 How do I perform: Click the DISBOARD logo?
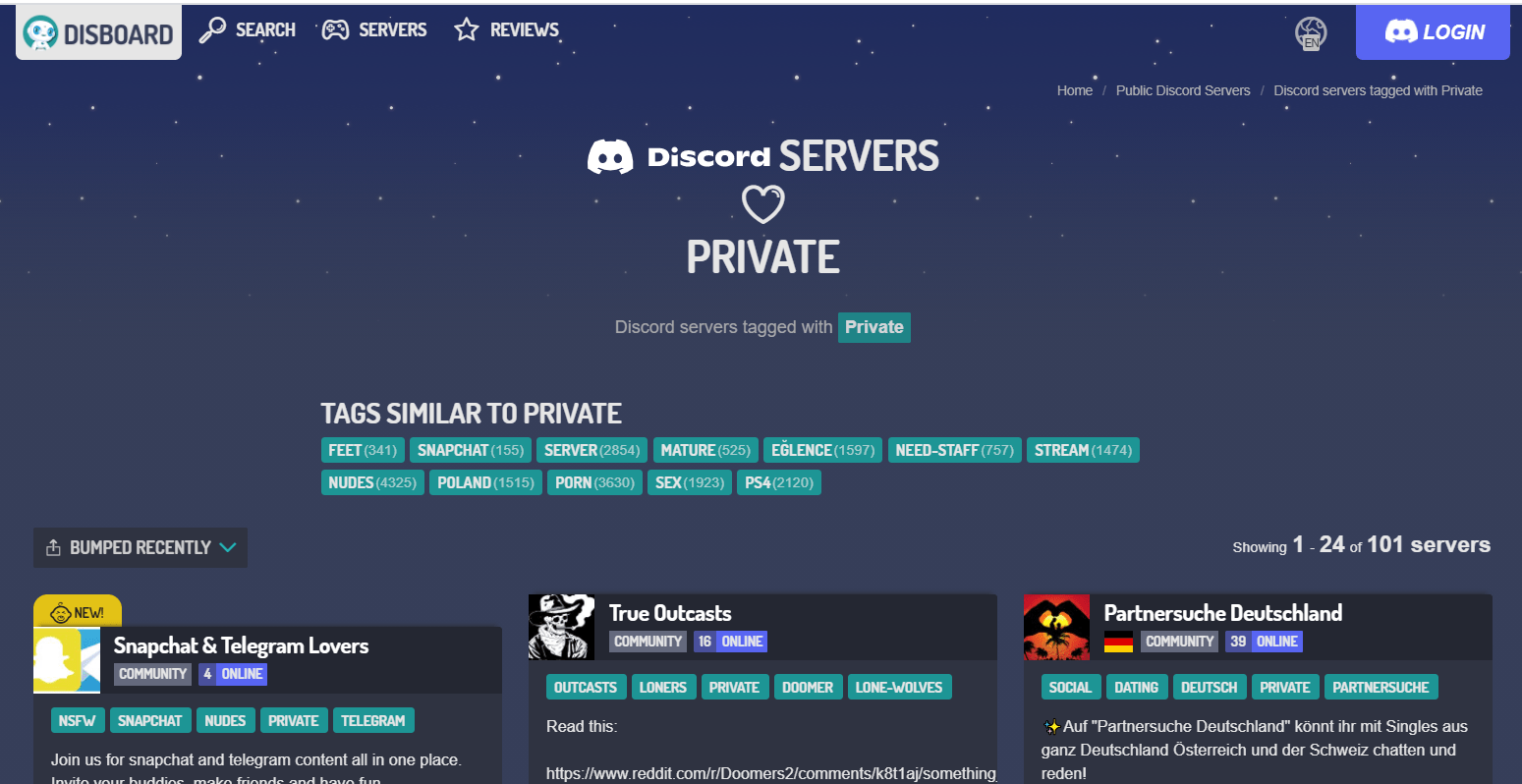coord(98,33)
